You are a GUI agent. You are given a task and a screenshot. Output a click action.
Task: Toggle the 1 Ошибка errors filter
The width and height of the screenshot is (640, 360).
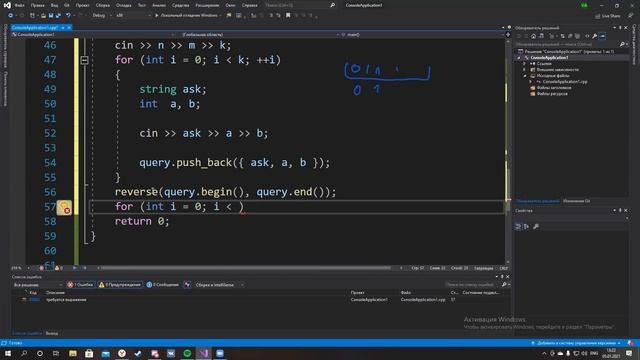pyautogui.click(x=80, y=284)
